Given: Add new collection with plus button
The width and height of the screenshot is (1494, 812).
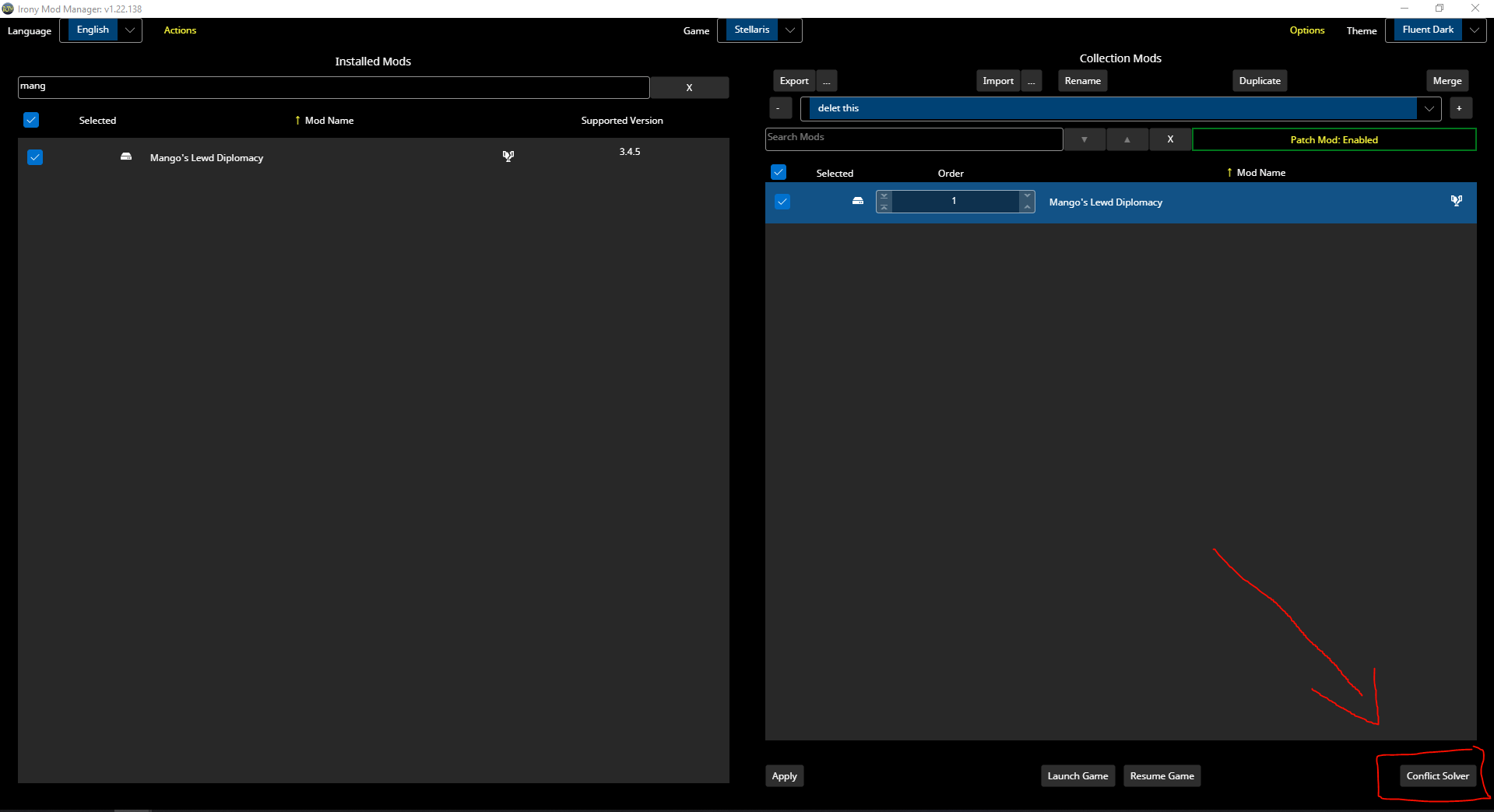Looking at the screenshot, I should (1460, 108).
